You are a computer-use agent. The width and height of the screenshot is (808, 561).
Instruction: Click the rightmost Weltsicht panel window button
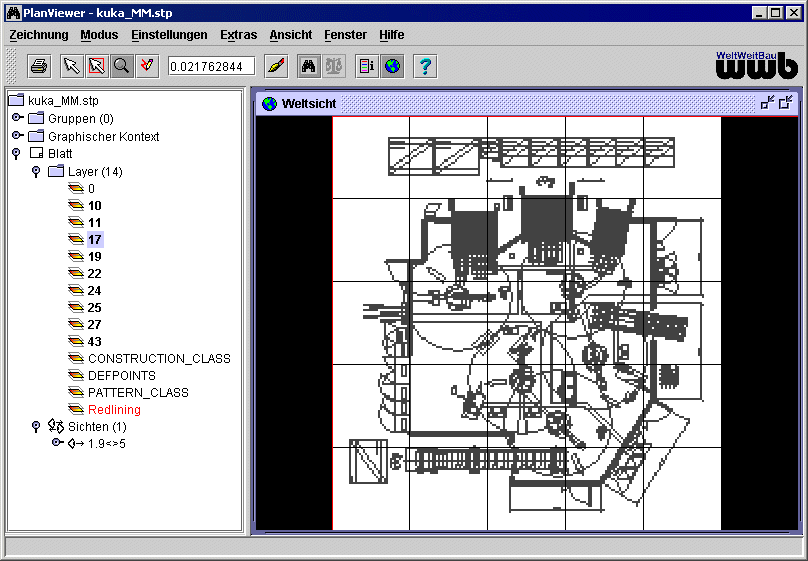(785, 103)
